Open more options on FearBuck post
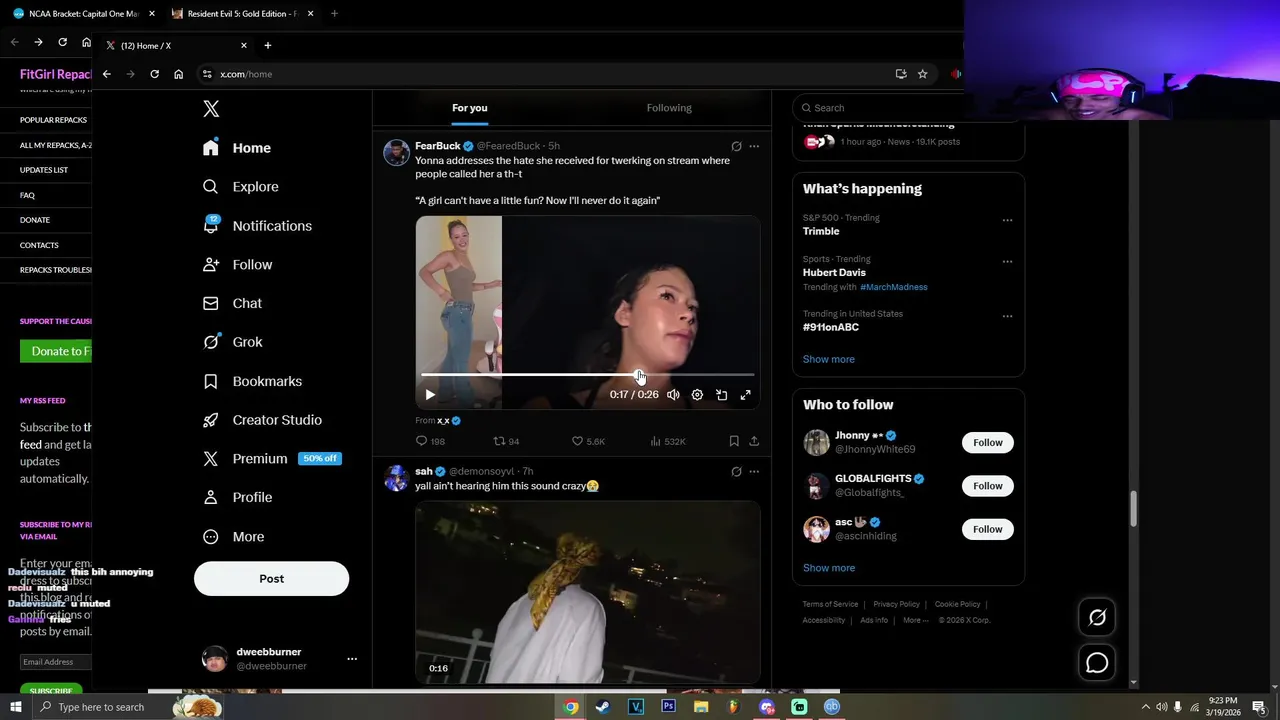The width and height of the screenshot is (1280, 720). 754,146
